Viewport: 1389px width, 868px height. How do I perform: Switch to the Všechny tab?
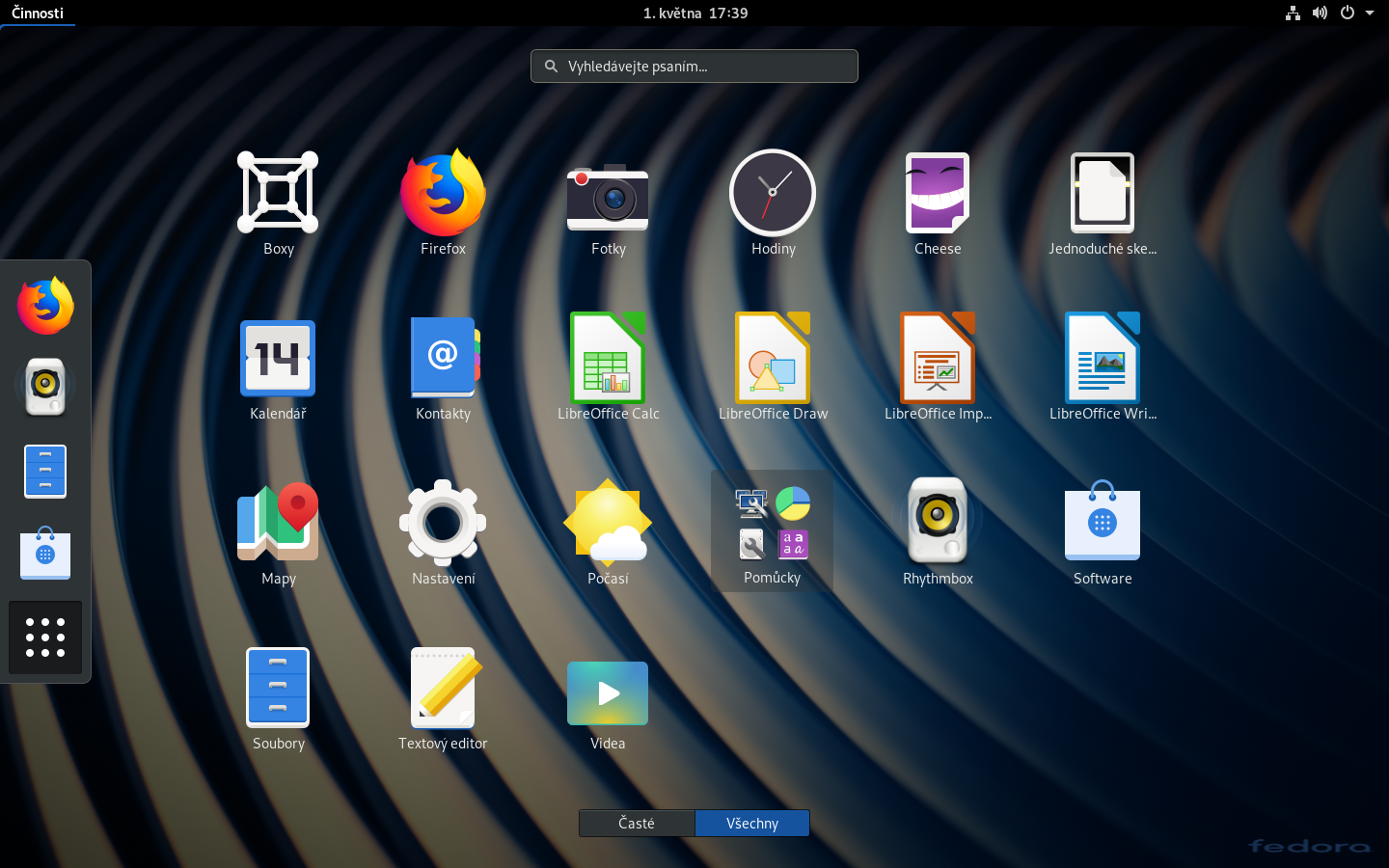pyautogui.click(x=752, y=823)
